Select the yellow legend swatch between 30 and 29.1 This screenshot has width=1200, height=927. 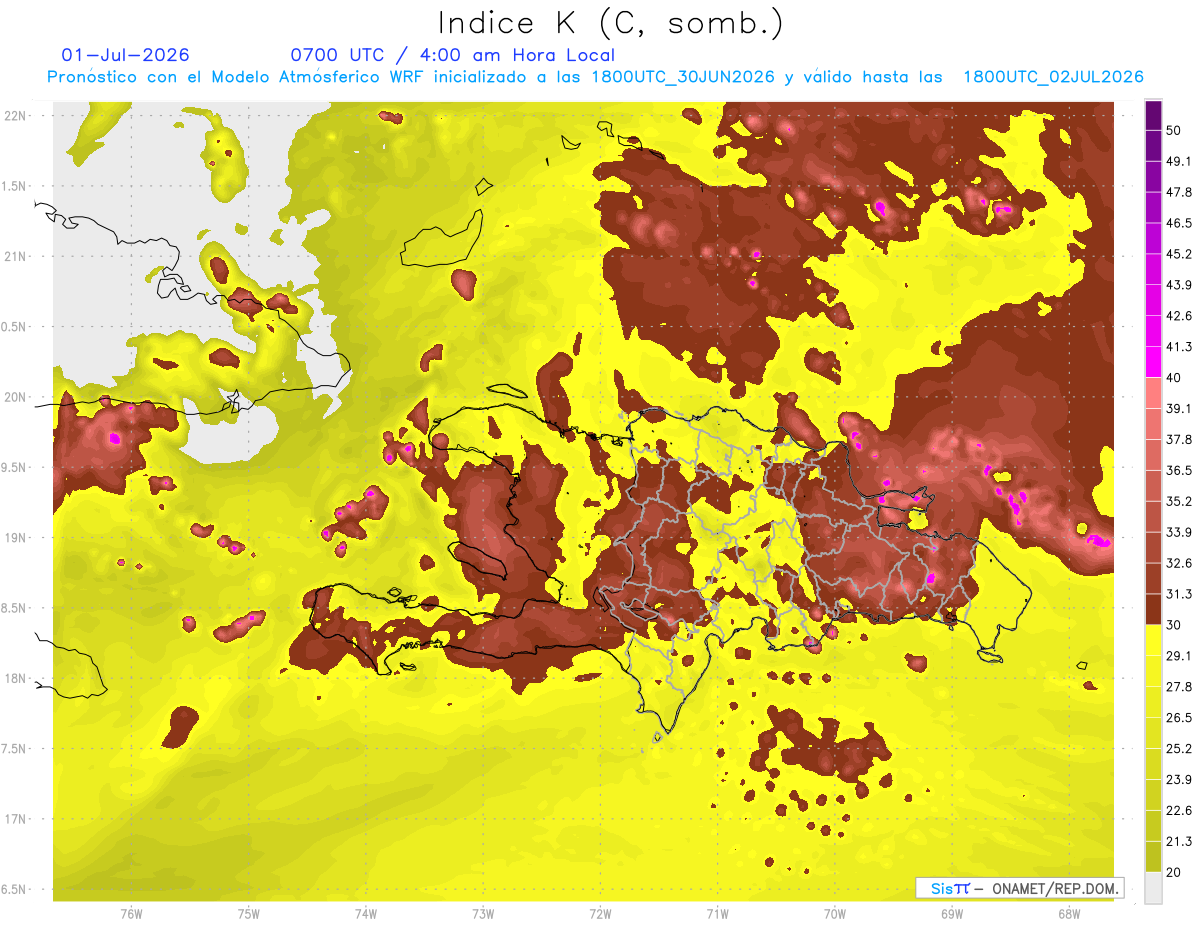(1153, 640)
